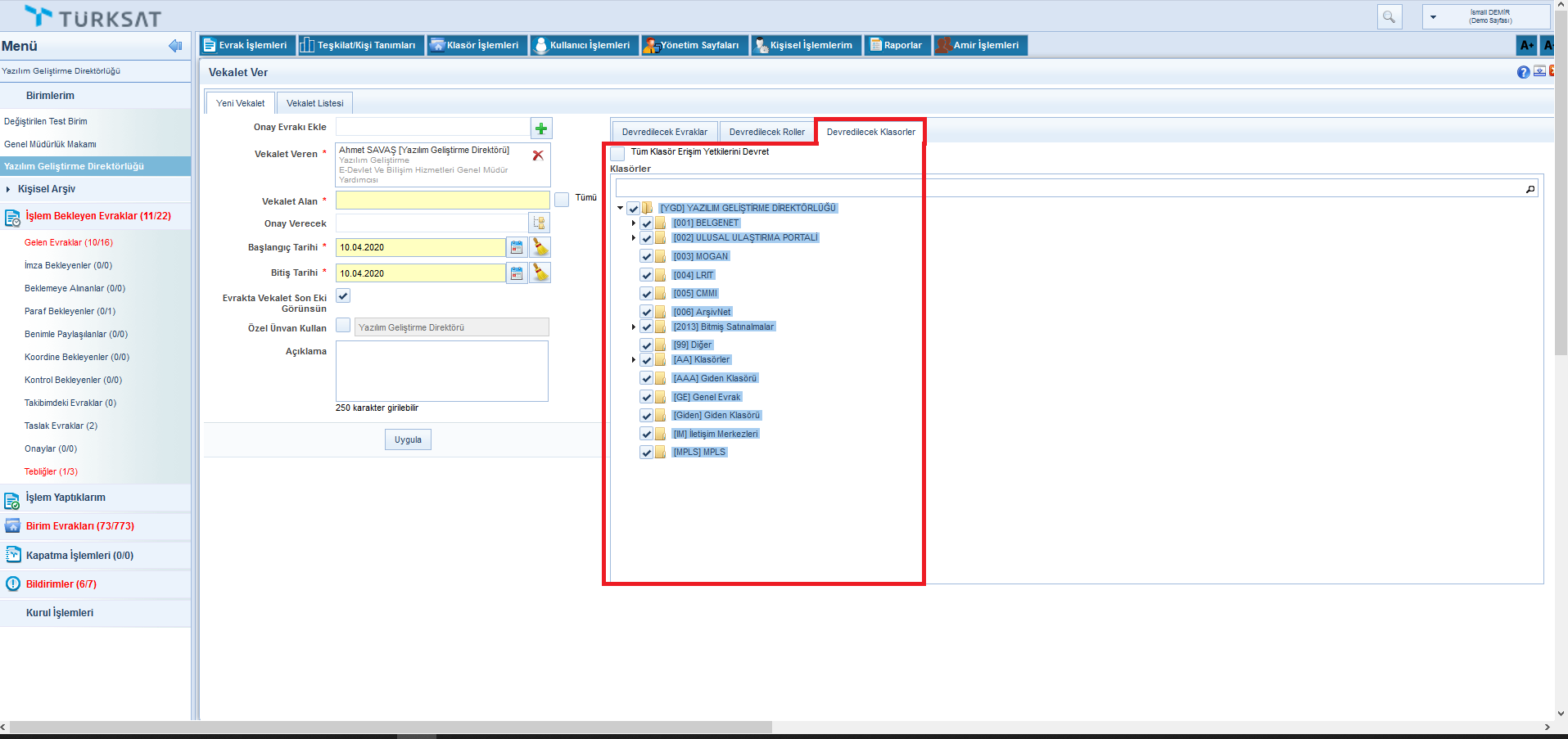Image resolution: width=1568 pixels, height=739 pixels.
Task: Uncheck the Evrakta Vekalet Son Eki Görünsün checkbox
Action: point(343,296)
